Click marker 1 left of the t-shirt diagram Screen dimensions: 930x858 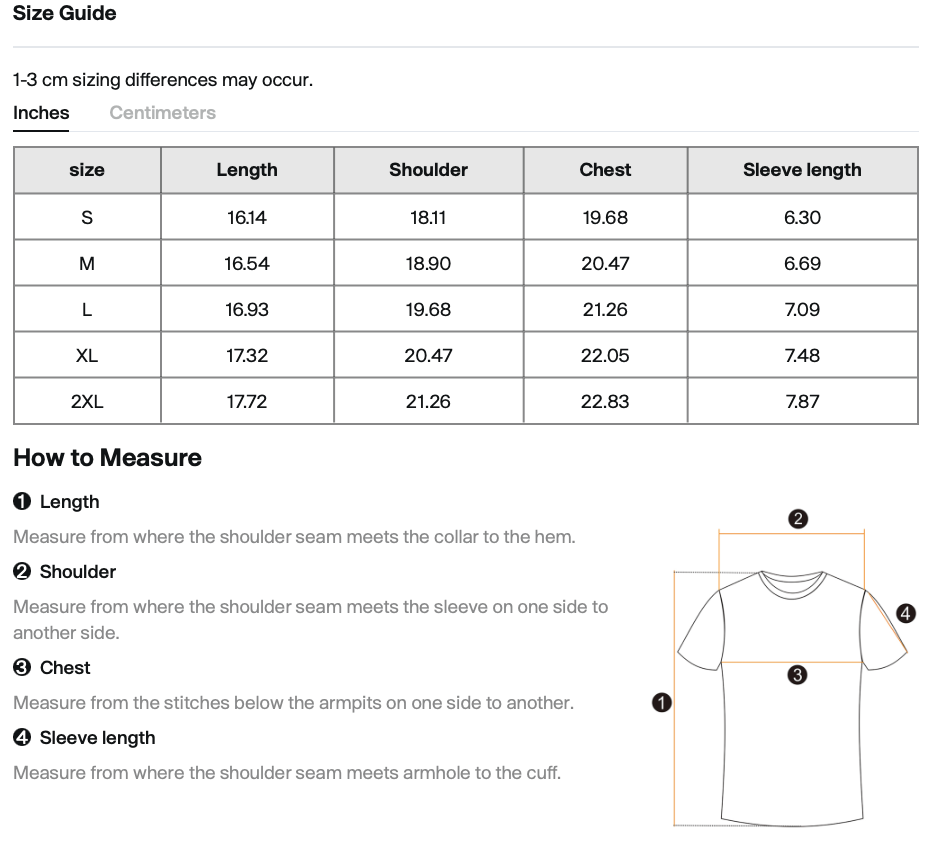pyautogui.click(x=662, y=703)
